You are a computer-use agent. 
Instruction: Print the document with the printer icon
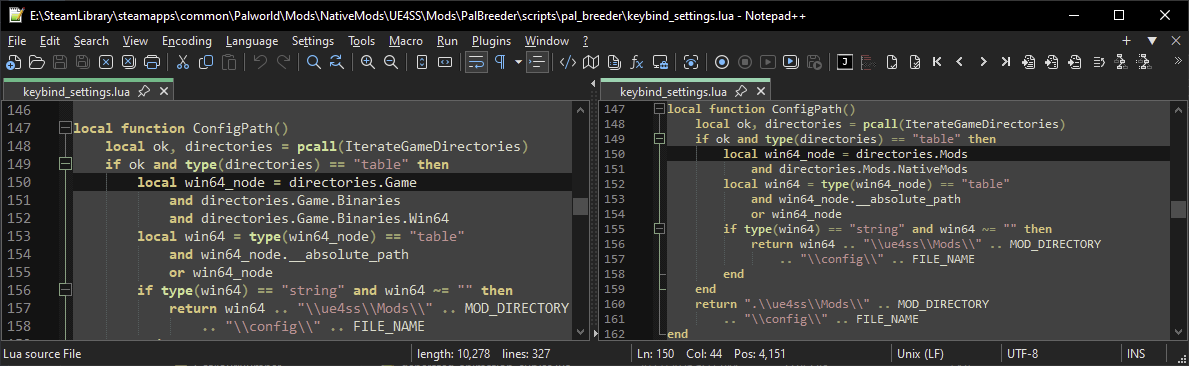152,62
